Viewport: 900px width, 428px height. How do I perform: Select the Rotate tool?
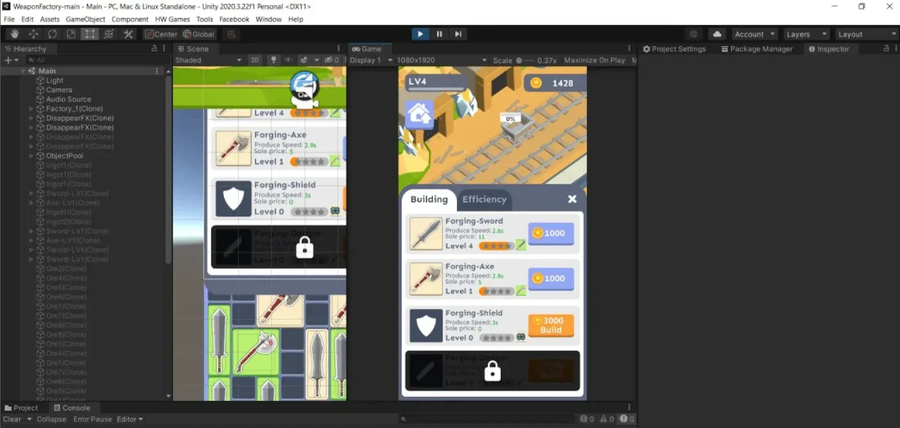pos(52,34)
